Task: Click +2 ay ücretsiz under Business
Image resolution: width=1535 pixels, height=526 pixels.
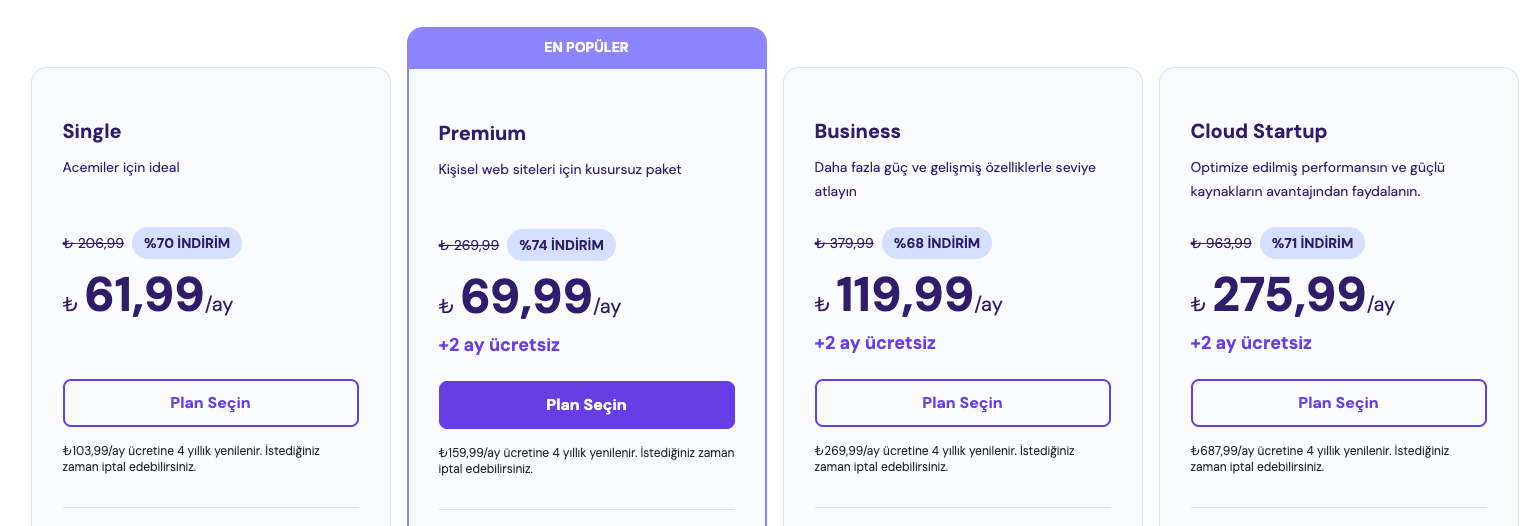Action: coord(875,343)
